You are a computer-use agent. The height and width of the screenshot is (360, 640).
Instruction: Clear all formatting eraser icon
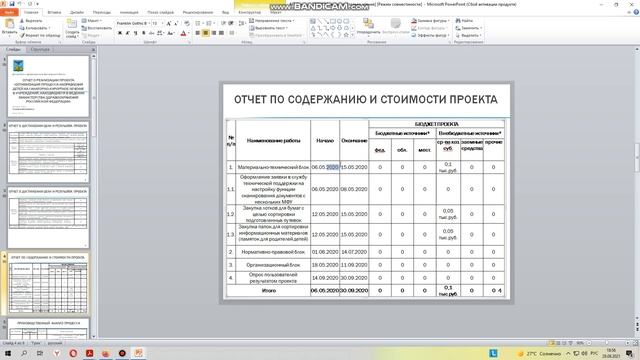pyautogui.click(x=187, y=23)
